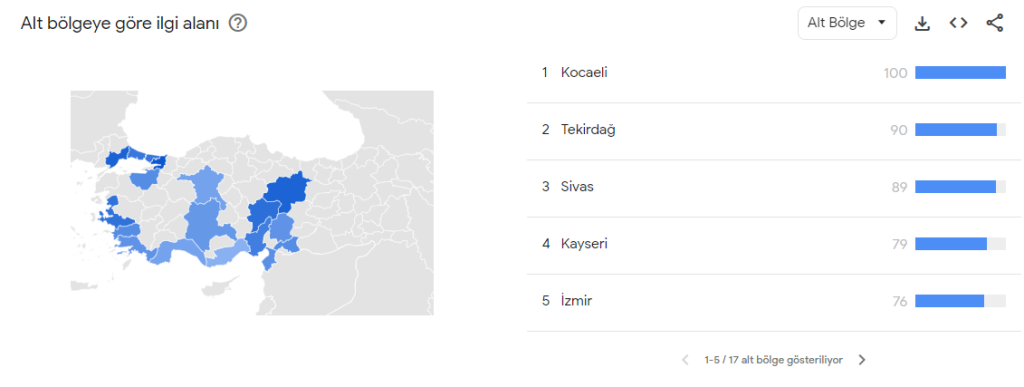
Task: Click the Alt bölgeye göre ilgi alanı title
Action: pos(120,23)
